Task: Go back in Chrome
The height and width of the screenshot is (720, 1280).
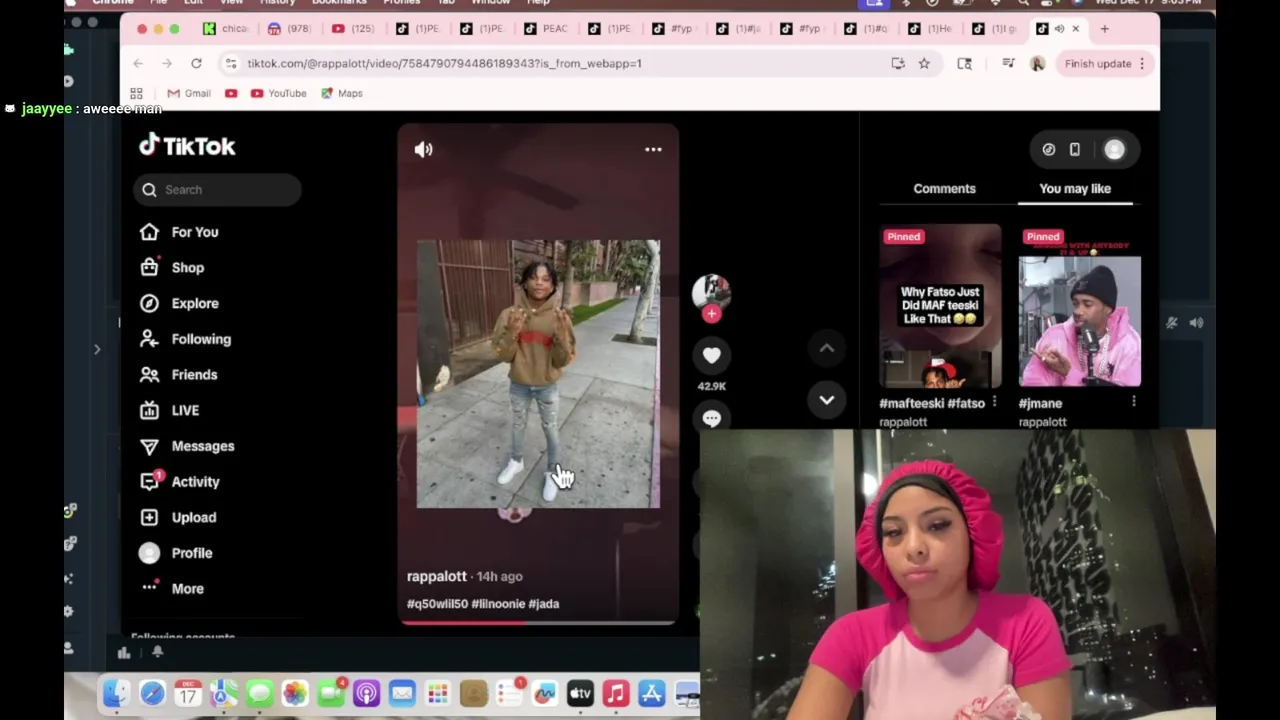Action: click(138, 63)
